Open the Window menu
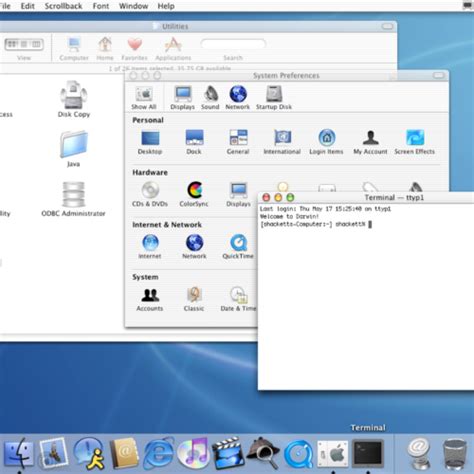This screenshot has height=474, width=474. pos(134,6)
